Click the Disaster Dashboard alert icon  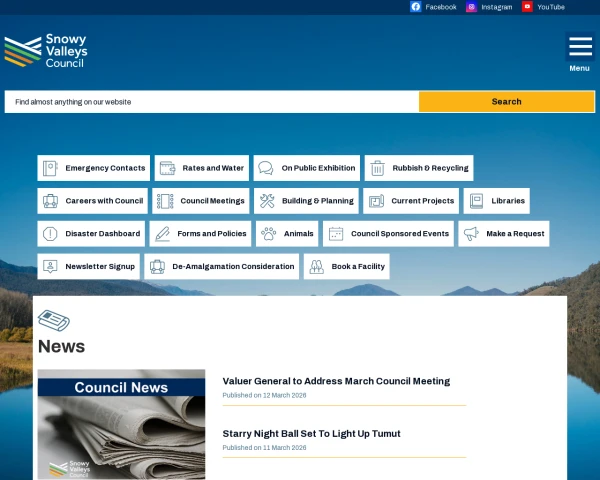tap(50, 234)
